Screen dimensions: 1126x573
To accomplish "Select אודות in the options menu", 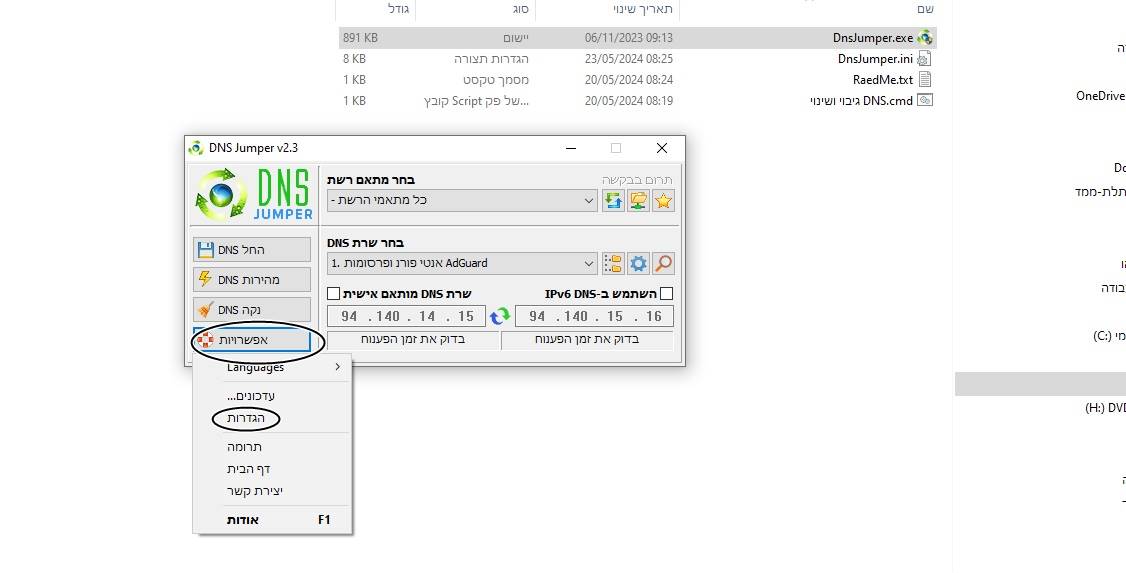I will coord(243,520).
